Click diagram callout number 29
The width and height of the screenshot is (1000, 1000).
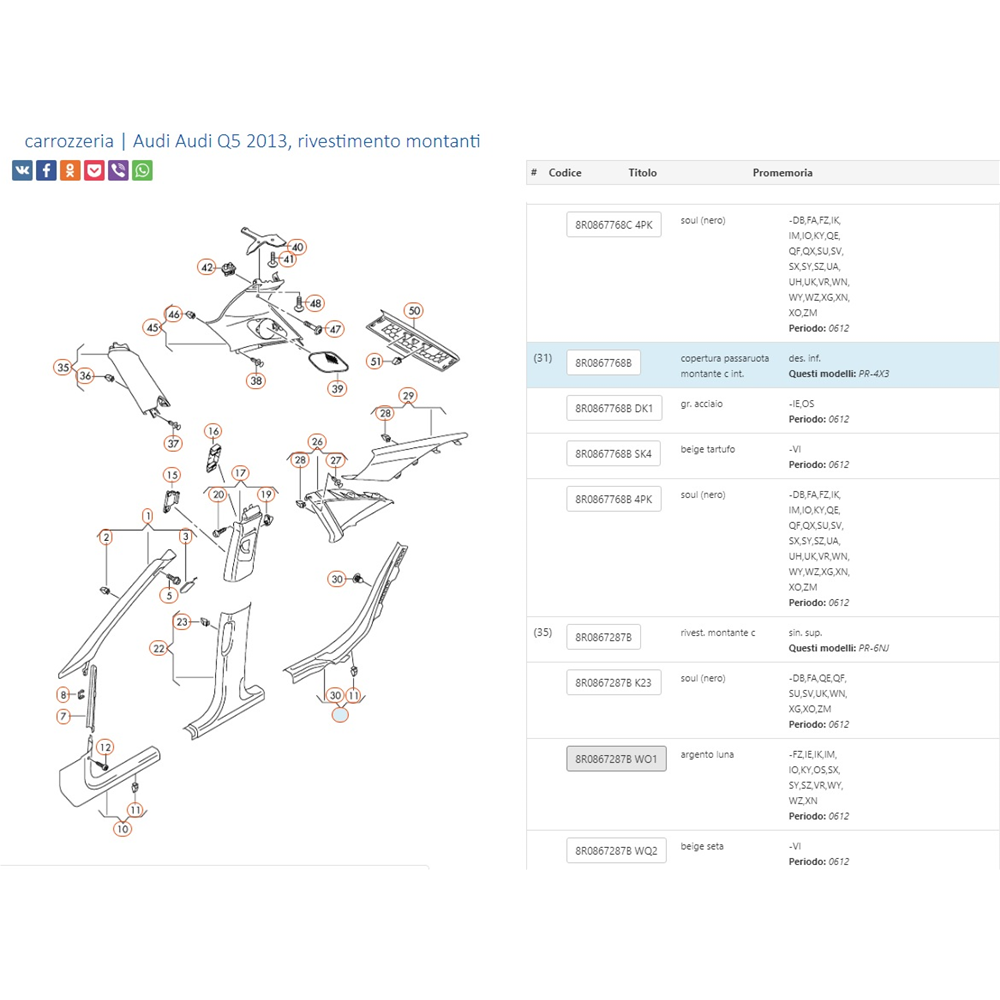pyautogui.click(x=408, y=395)
